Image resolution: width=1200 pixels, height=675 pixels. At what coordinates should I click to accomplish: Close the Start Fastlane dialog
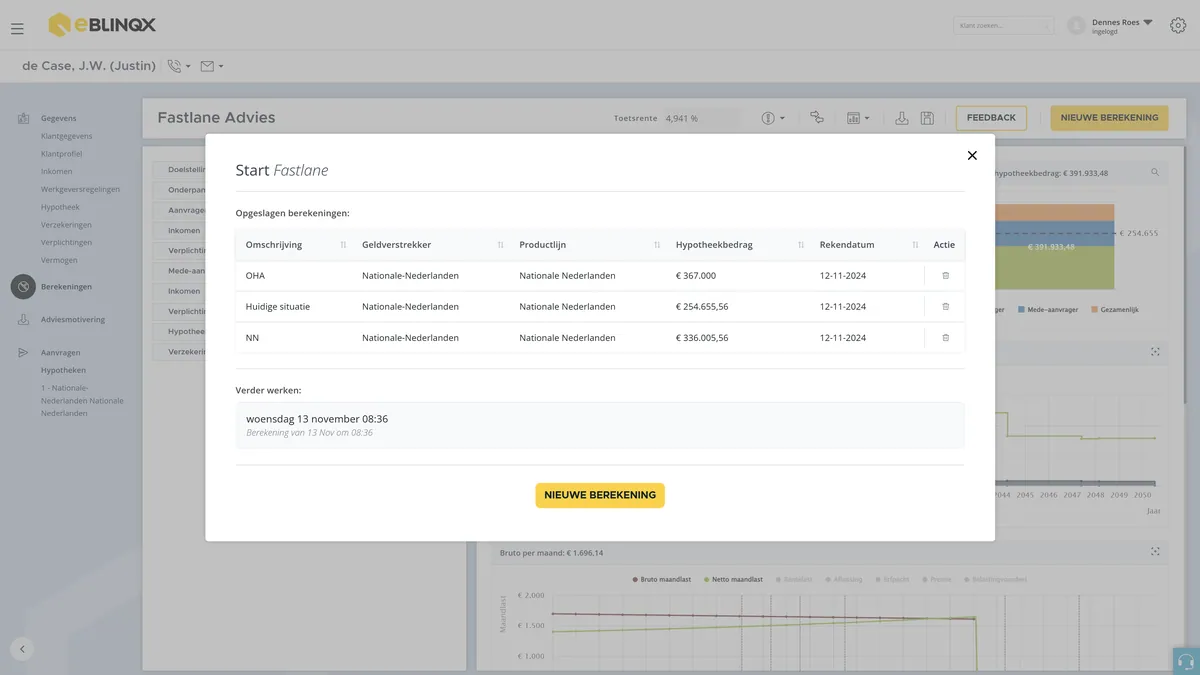(x=972, y=155)
